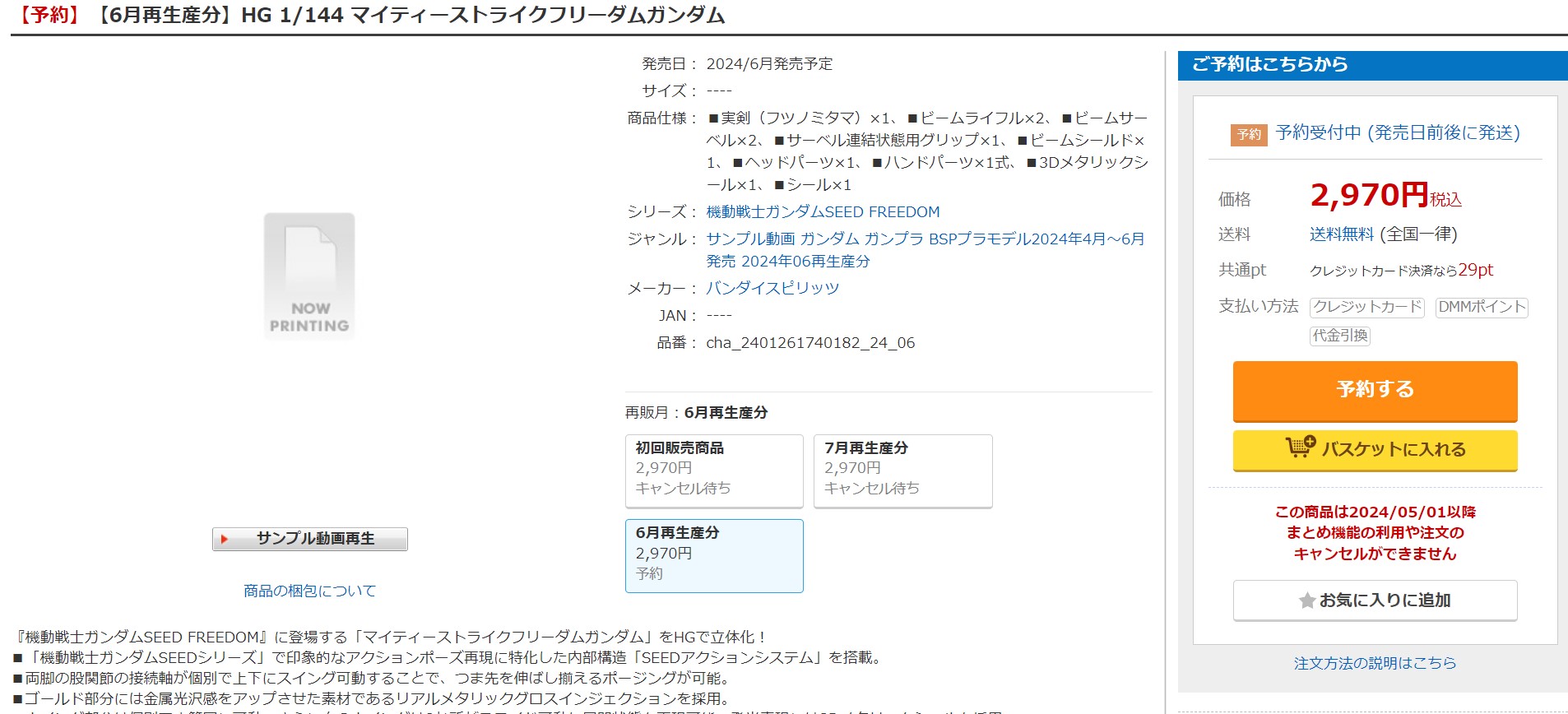The height and width of the screenshot is (714, 1568).
Task: Open the 送料無料 shipping details link
Action: click(1342, 234)
